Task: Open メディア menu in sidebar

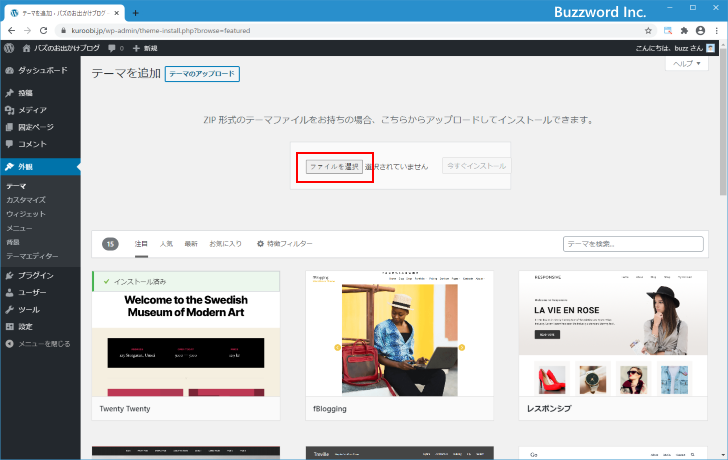Action: click(40, 110)
